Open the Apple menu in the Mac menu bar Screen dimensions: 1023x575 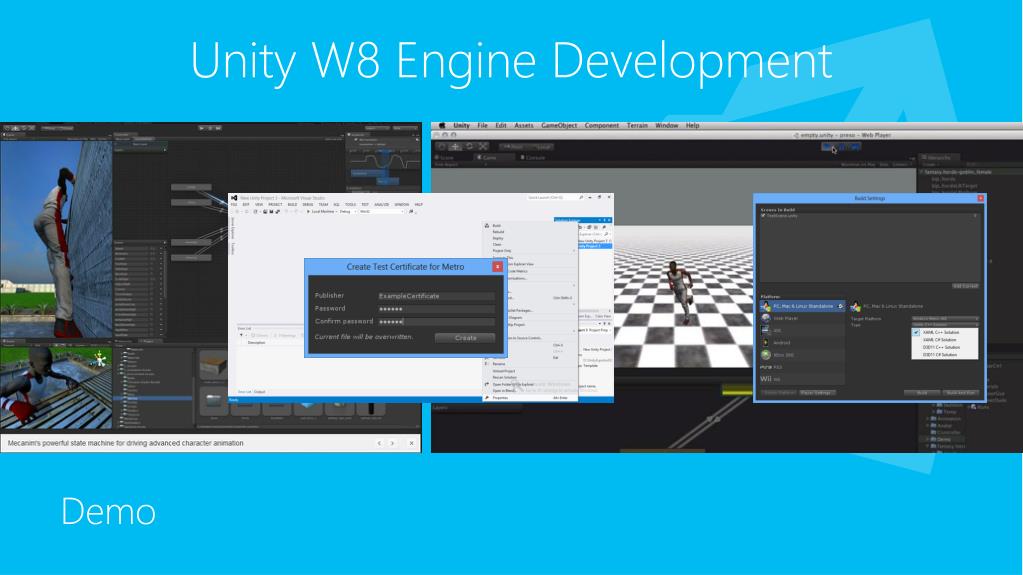click(x=442, y=125)
